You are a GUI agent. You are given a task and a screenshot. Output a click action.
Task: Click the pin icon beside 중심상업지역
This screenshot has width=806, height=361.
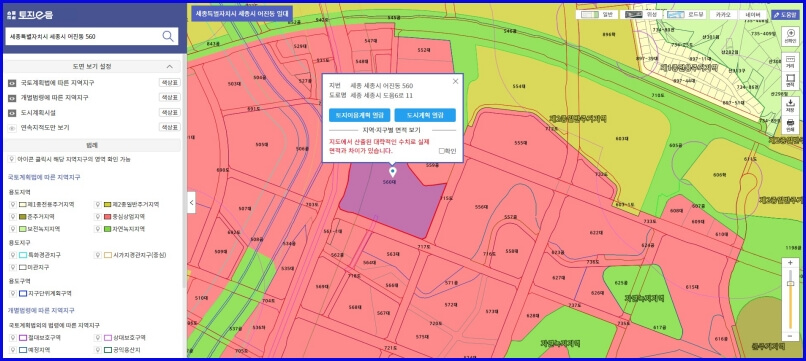coord(98,216)
